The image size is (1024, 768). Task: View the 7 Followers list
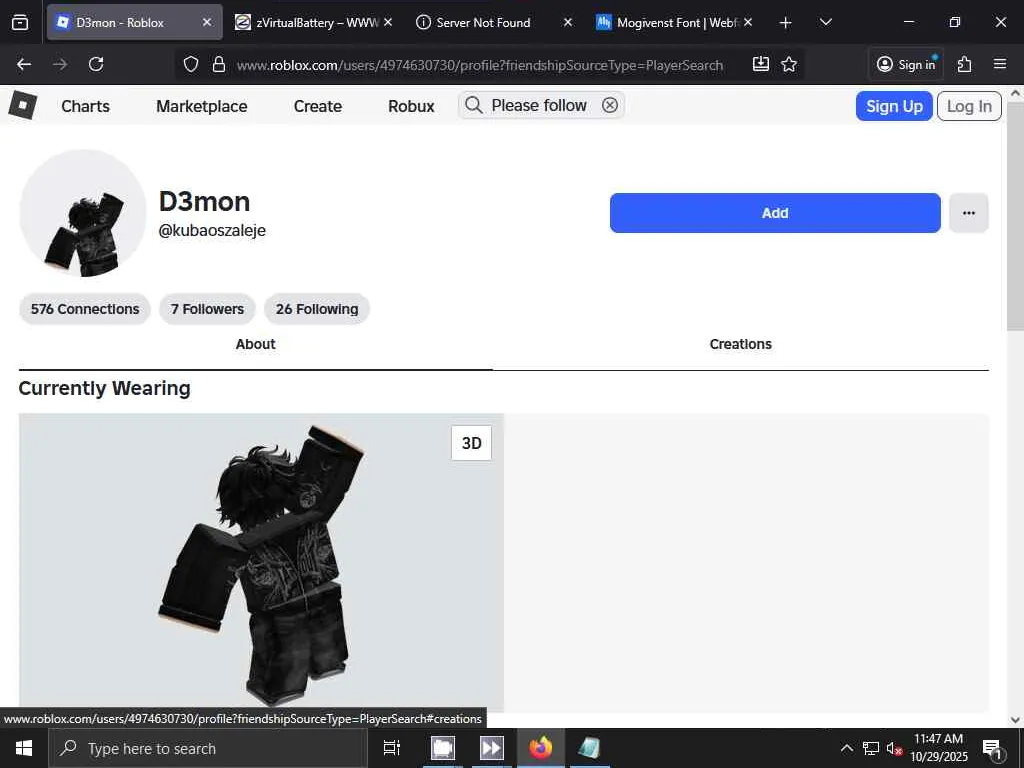[208, 309]
